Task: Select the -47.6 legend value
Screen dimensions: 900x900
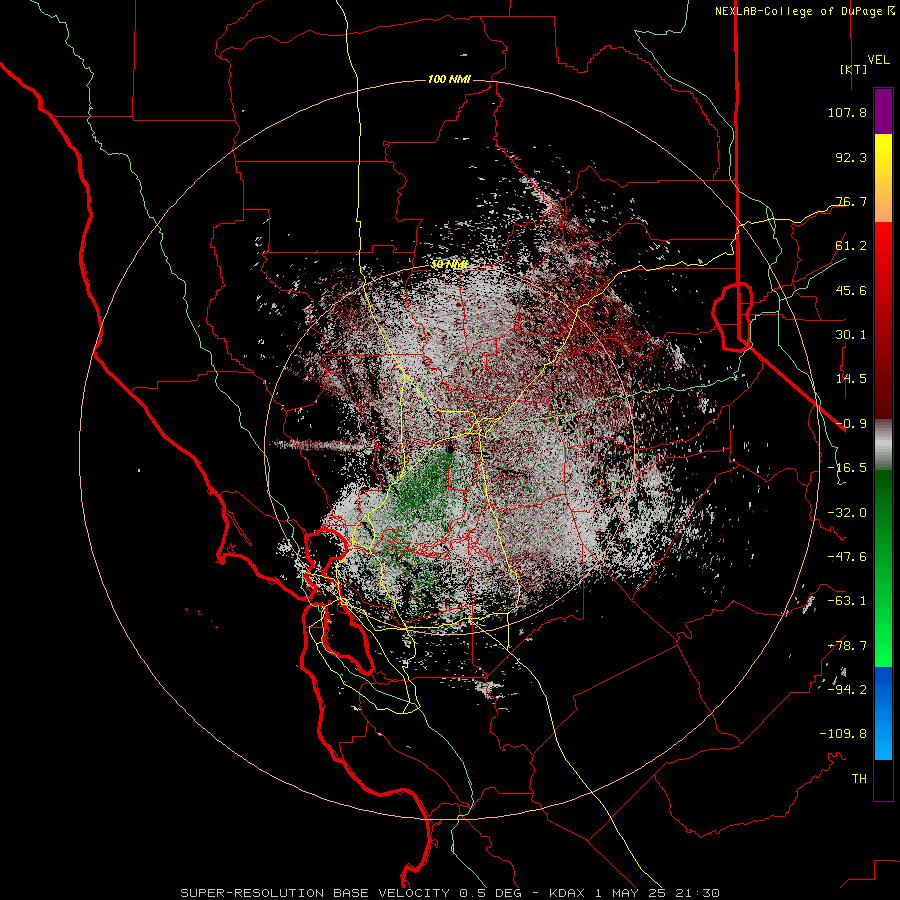Action: click(x=847, y=557)
